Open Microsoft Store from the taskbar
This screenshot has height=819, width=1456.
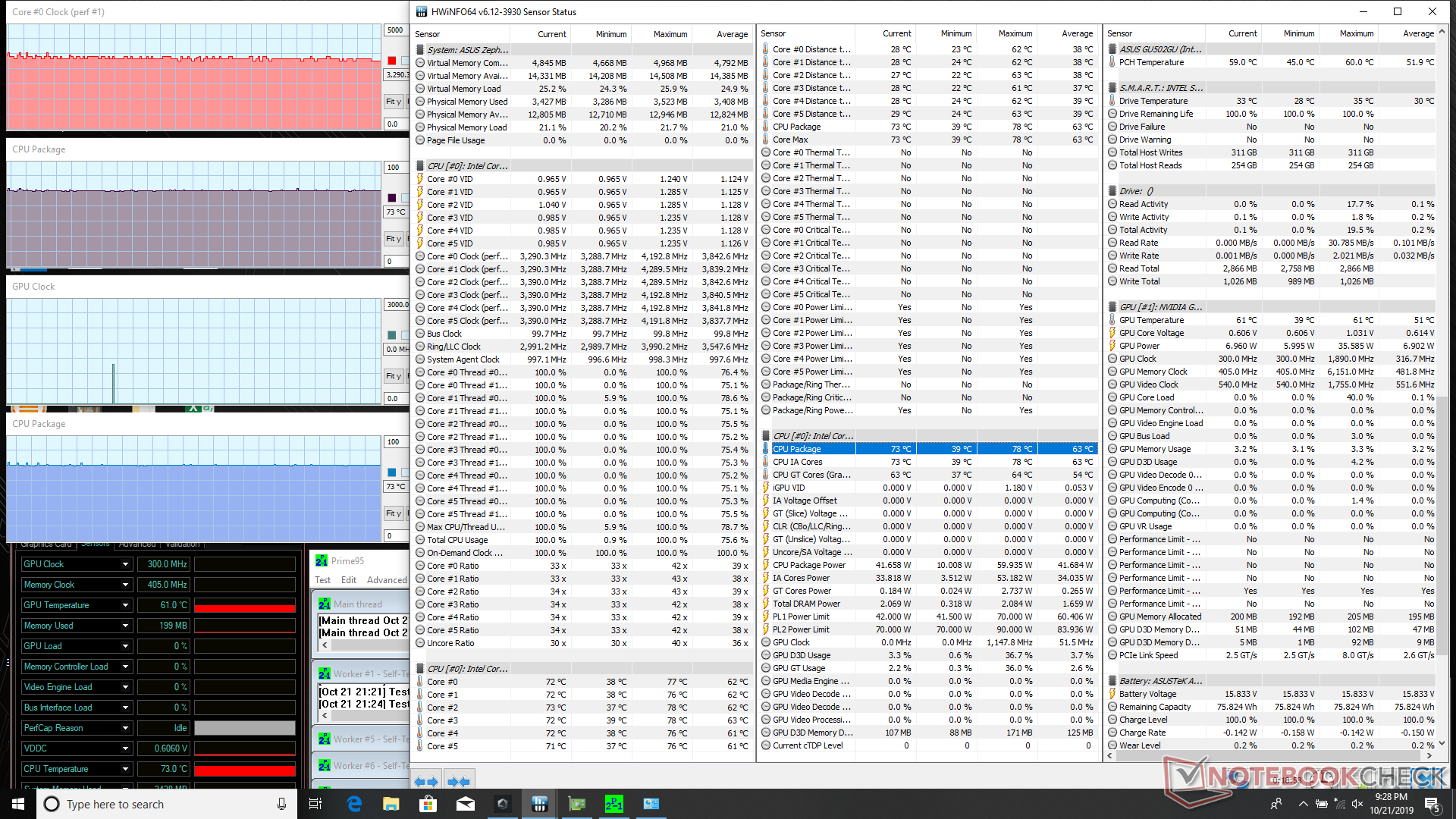point(428,804)
